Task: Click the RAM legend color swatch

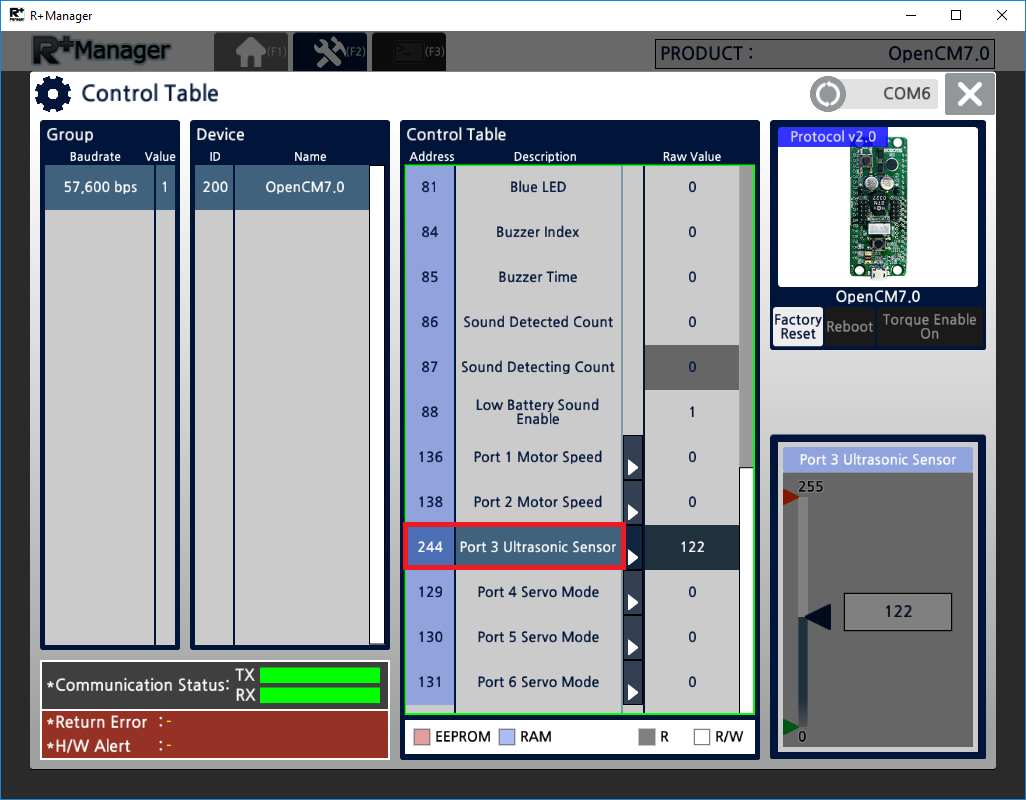Action: (x=507, y=737)
